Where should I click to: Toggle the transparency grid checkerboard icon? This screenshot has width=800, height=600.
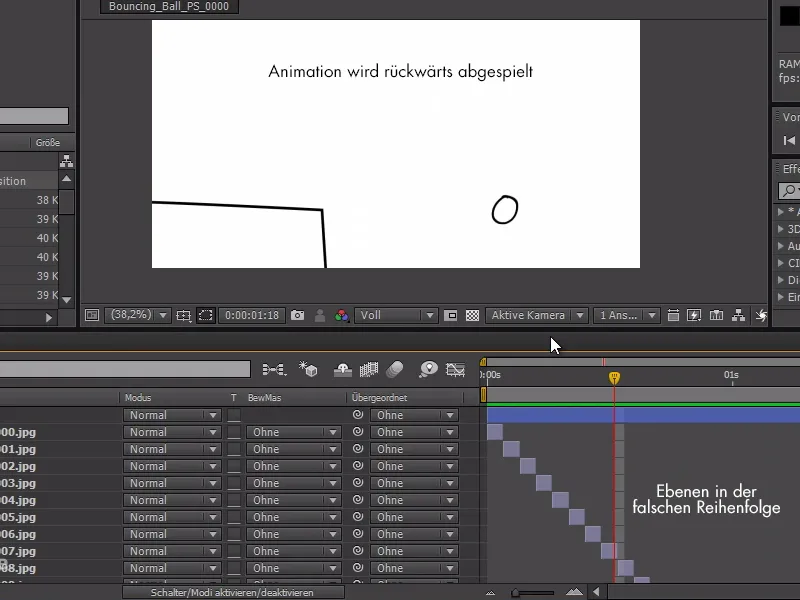click(x=472, y=315)
